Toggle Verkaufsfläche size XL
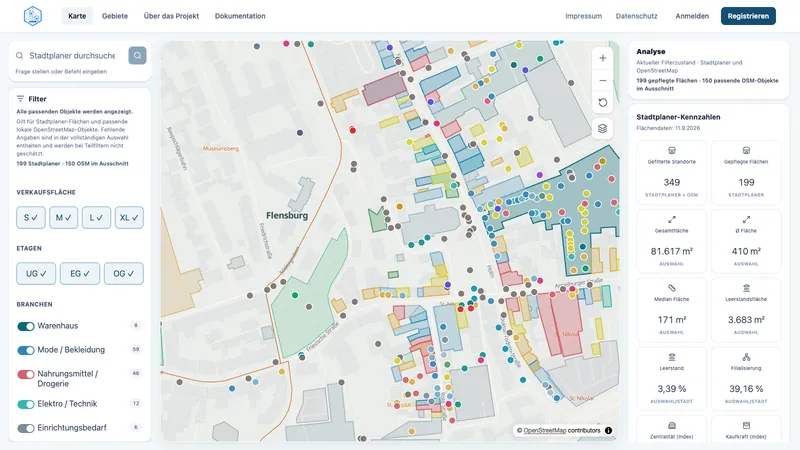 [129, 217]
